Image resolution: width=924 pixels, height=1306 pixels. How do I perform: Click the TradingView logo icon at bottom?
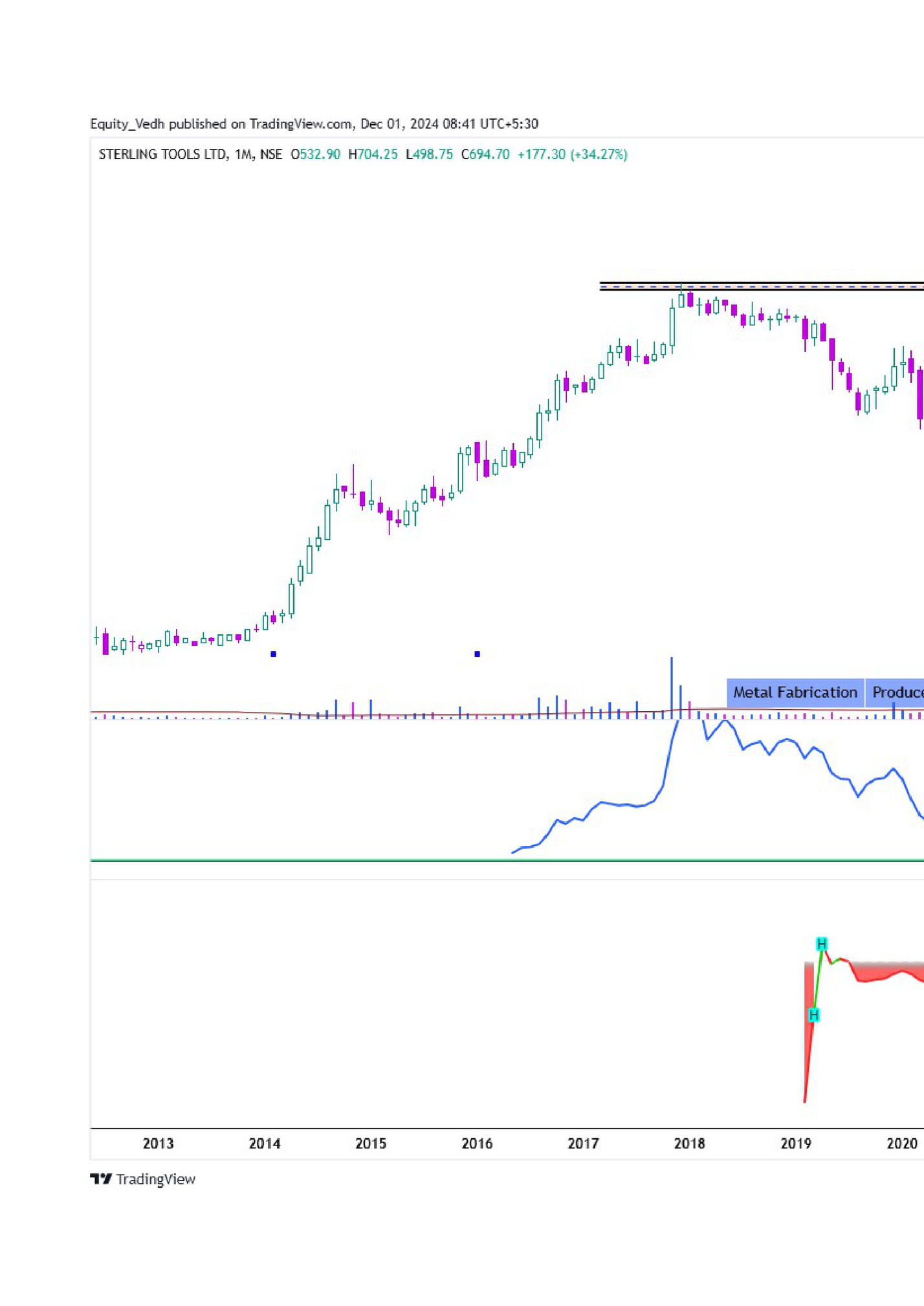click(x=101, y=1179)
